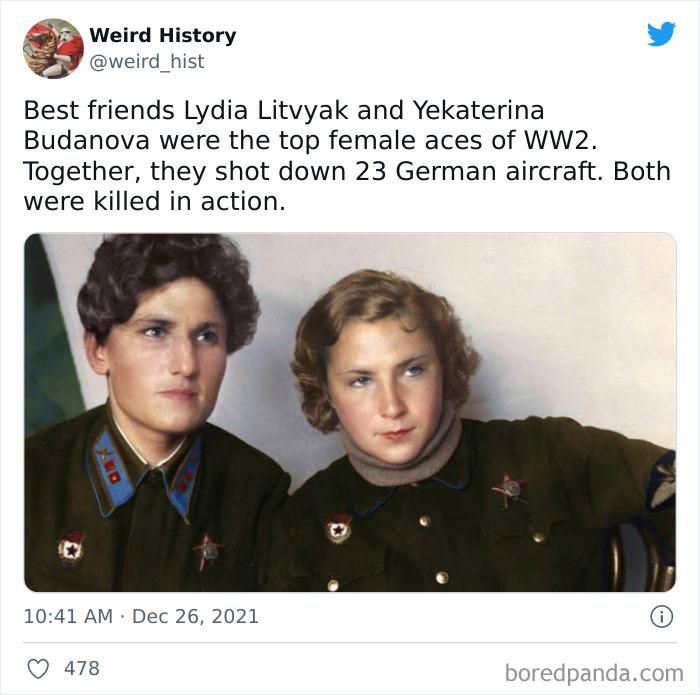Open the Weird History profile avatar

pyautogui.click(x=53, y=48)
